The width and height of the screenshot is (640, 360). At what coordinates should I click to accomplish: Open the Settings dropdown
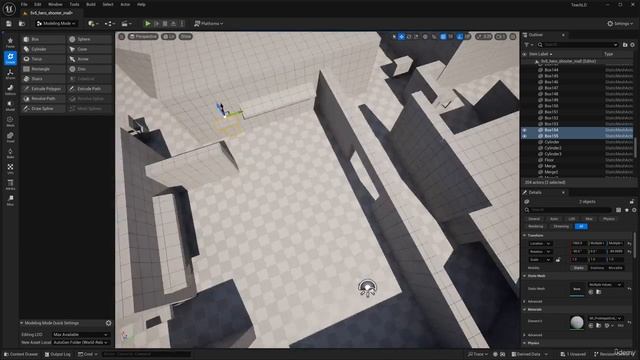point(620,24)
